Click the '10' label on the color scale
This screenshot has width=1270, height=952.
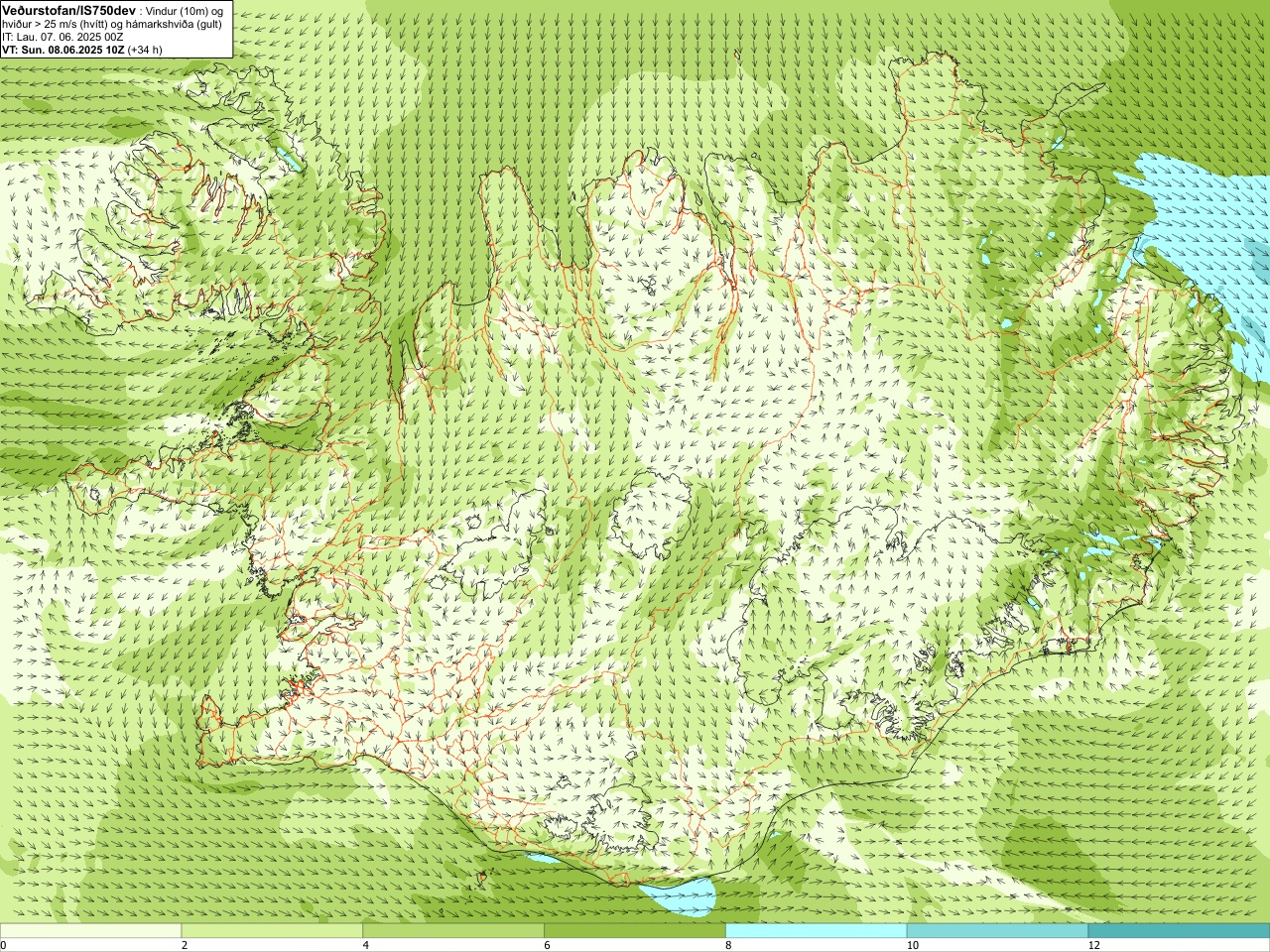[912, 945]
